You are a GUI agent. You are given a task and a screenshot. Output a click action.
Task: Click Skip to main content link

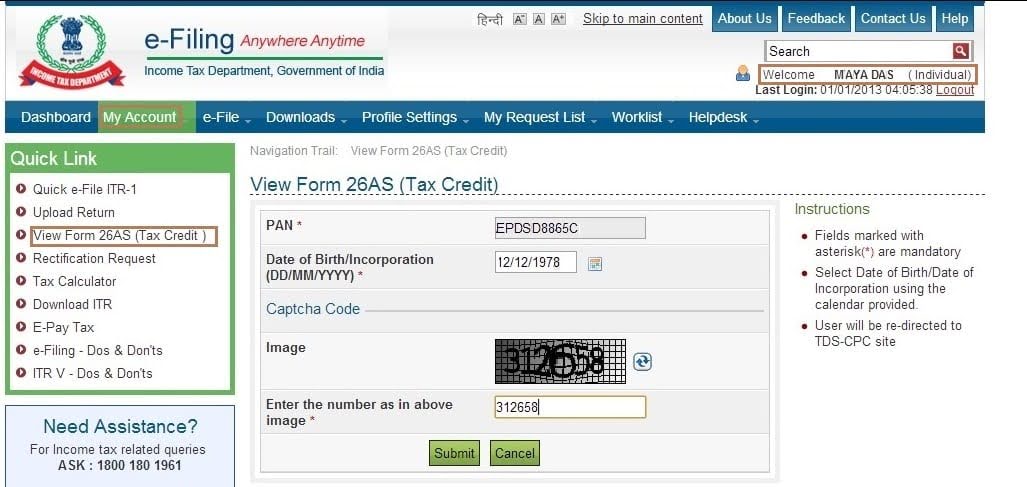tap(643, 18)
